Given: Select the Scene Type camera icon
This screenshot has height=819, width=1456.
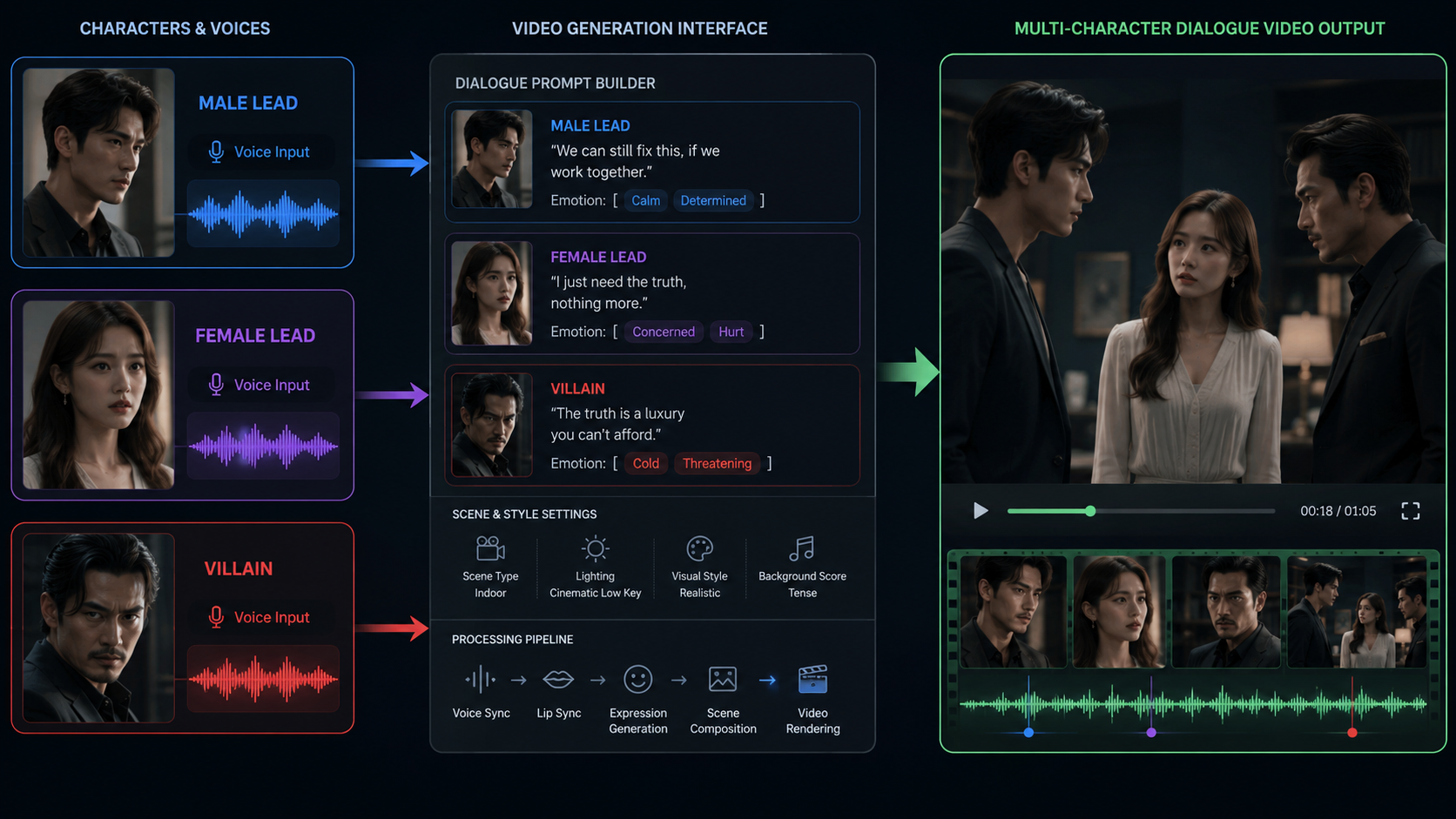Looking at the screenshot, I should tap(490, 548).
